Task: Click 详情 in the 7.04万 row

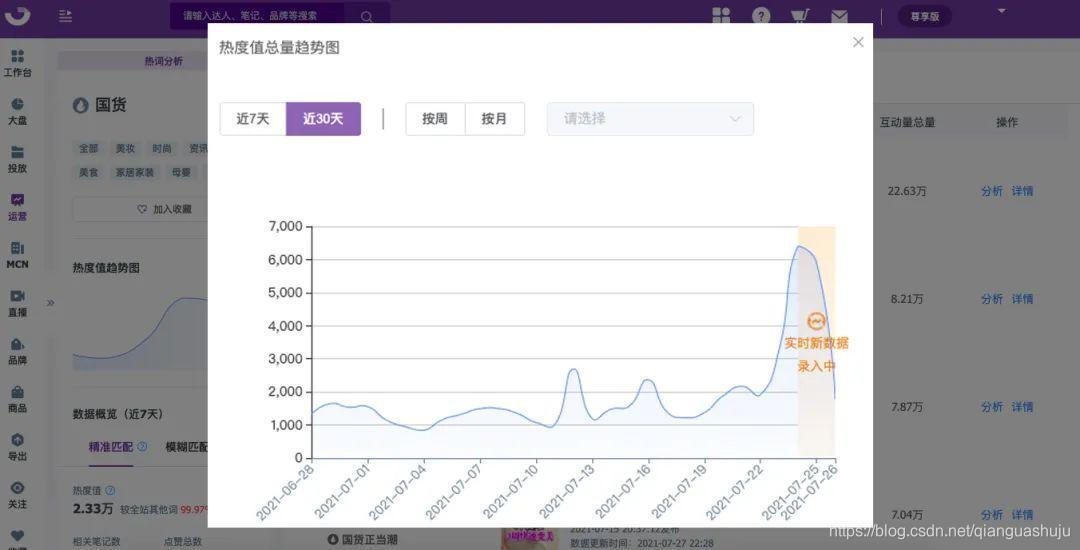Action: 1022,515
